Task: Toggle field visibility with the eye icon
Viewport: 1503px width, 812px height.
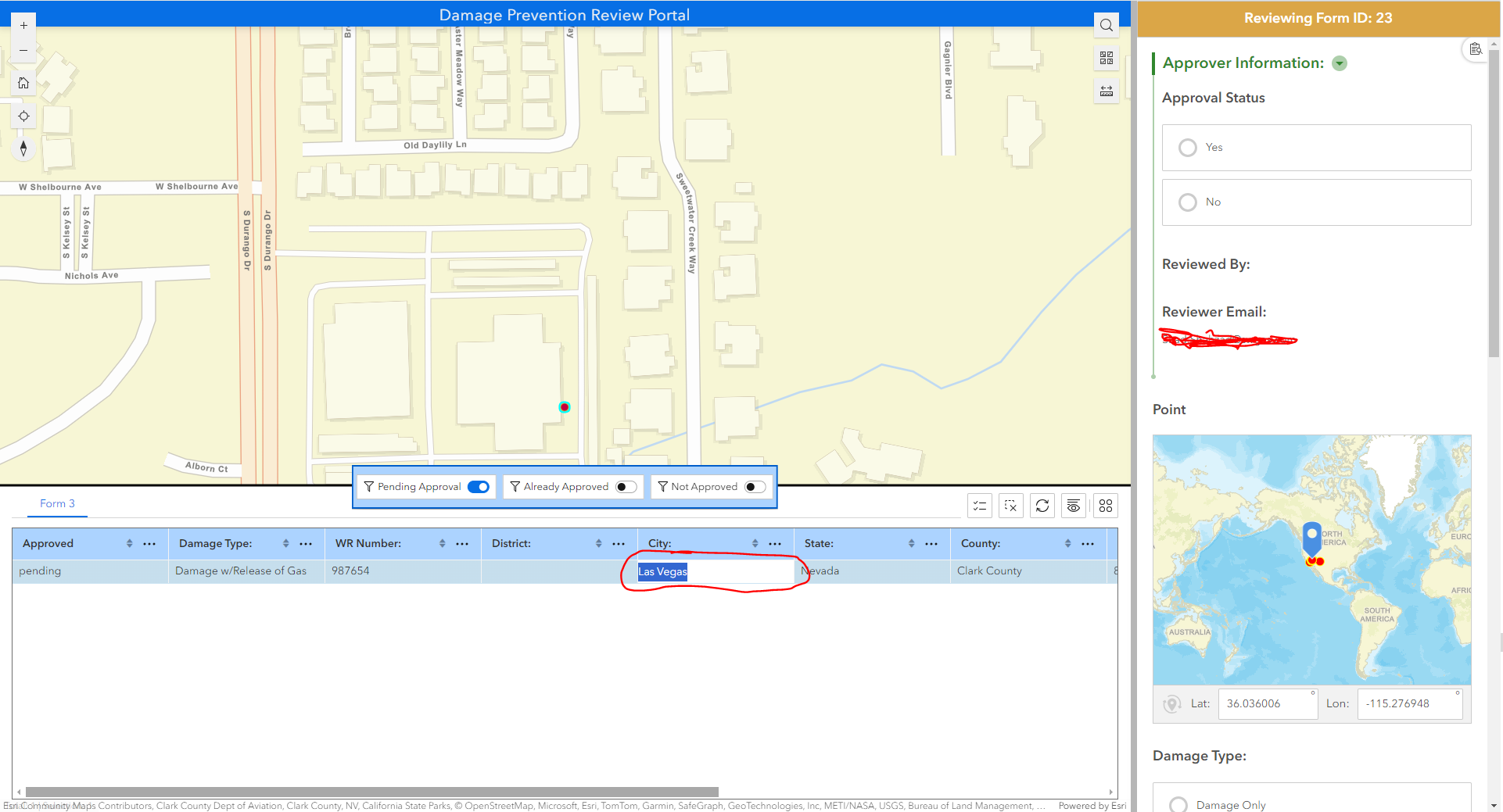Action: tap(1073, 505)
